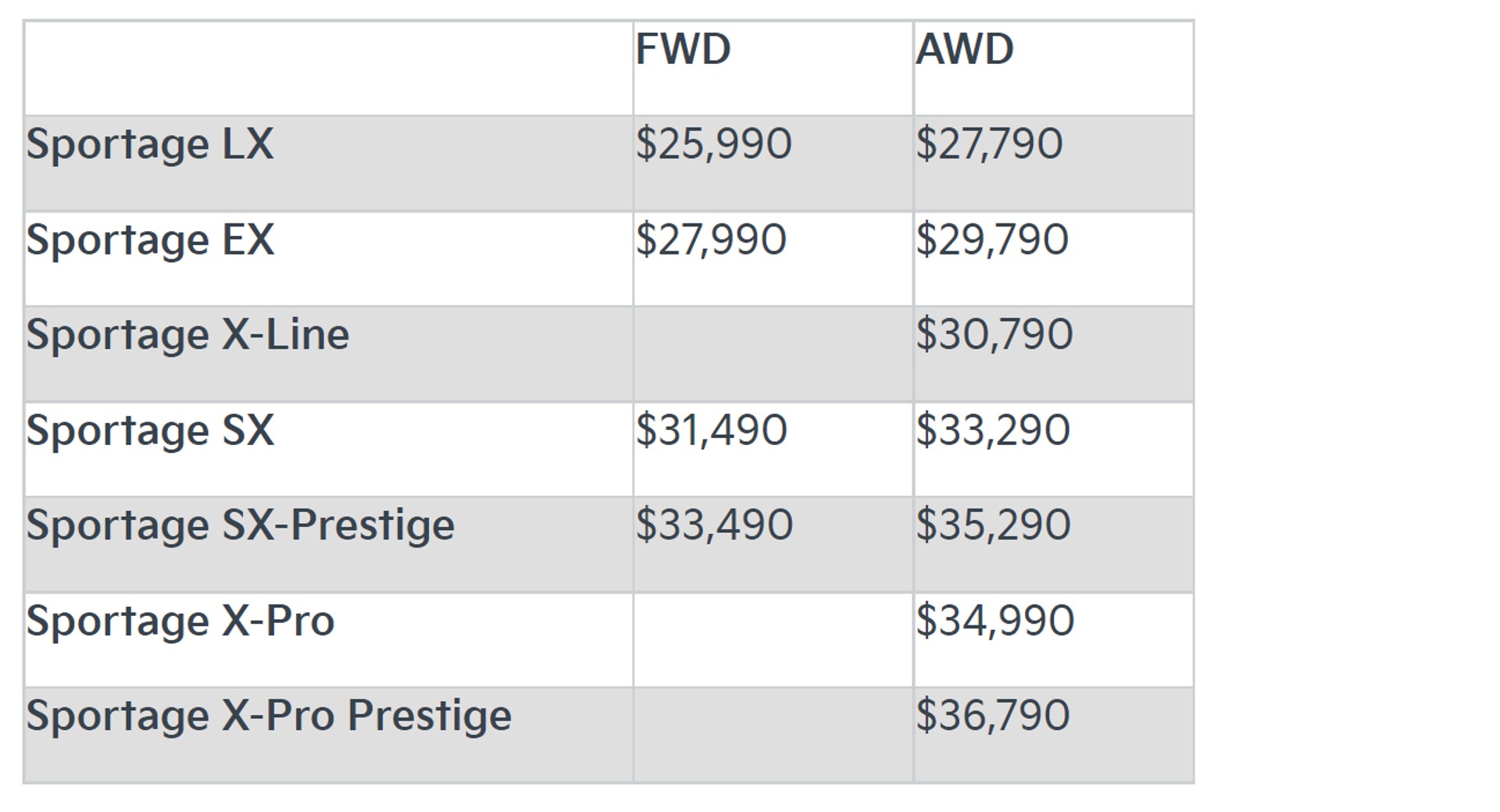The image size is (1500, 812).
Task: Click the $27,990 Sportage EX FWD price
Action: [711, 240]
